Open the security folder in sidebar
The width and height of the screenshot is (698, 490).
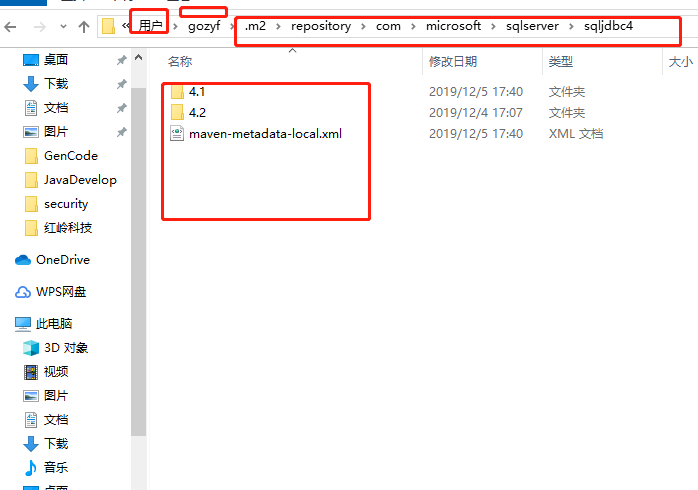click(x=66, y=204)
